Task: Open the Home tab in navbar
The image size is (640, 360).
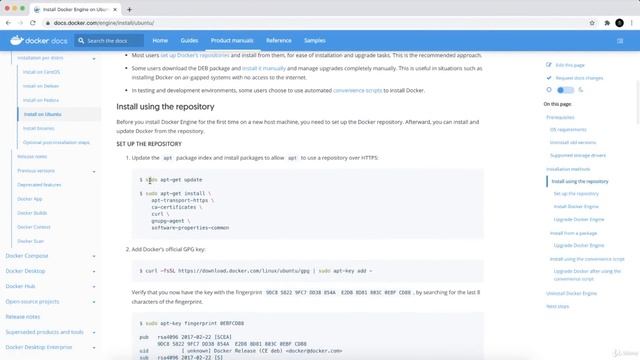Action: pyautogui.click(x=160, y=40)
